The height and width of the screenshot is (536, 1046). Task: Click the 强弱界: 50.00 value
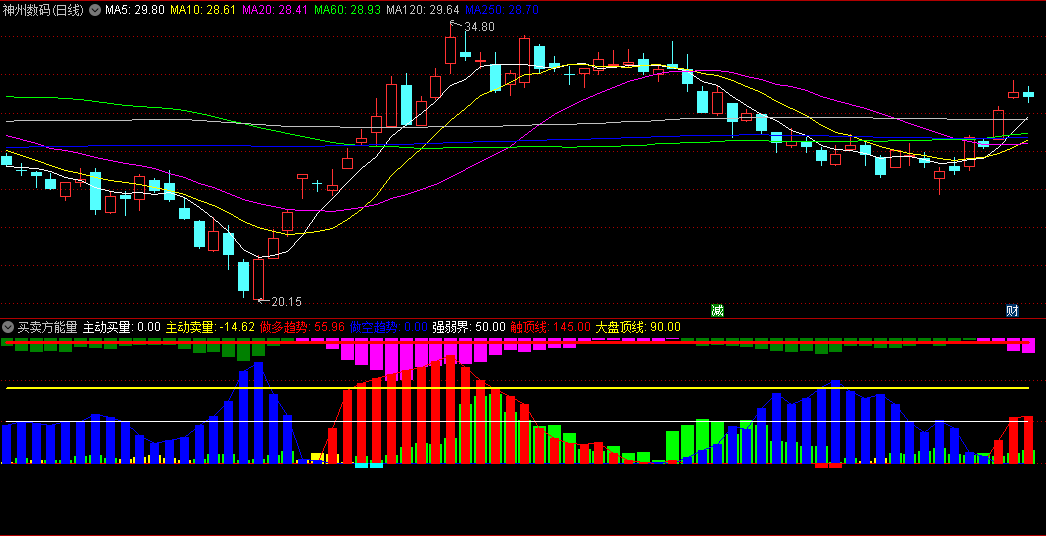coord(469,327)
